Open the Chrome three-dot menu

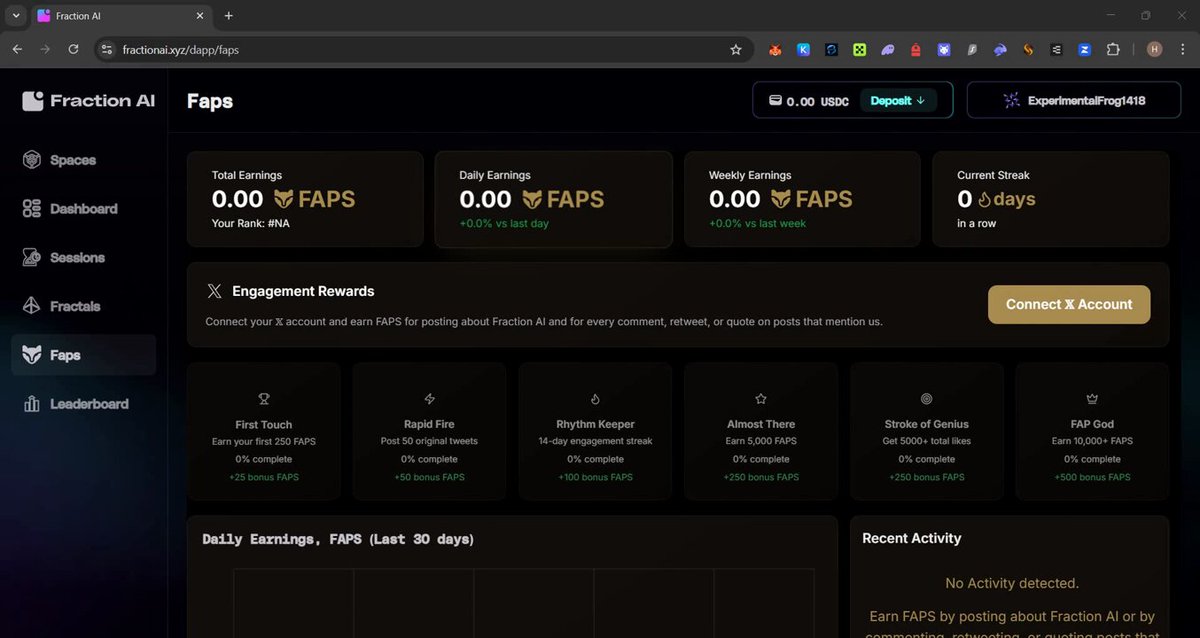point(1183,49)
